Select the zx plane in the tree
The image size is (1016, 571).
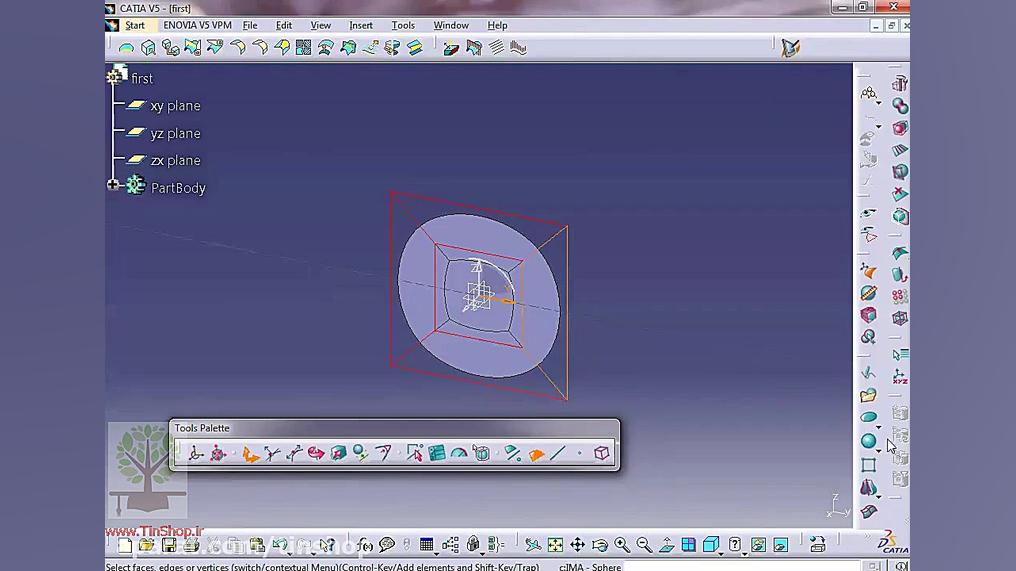click(x=175, y=160)
